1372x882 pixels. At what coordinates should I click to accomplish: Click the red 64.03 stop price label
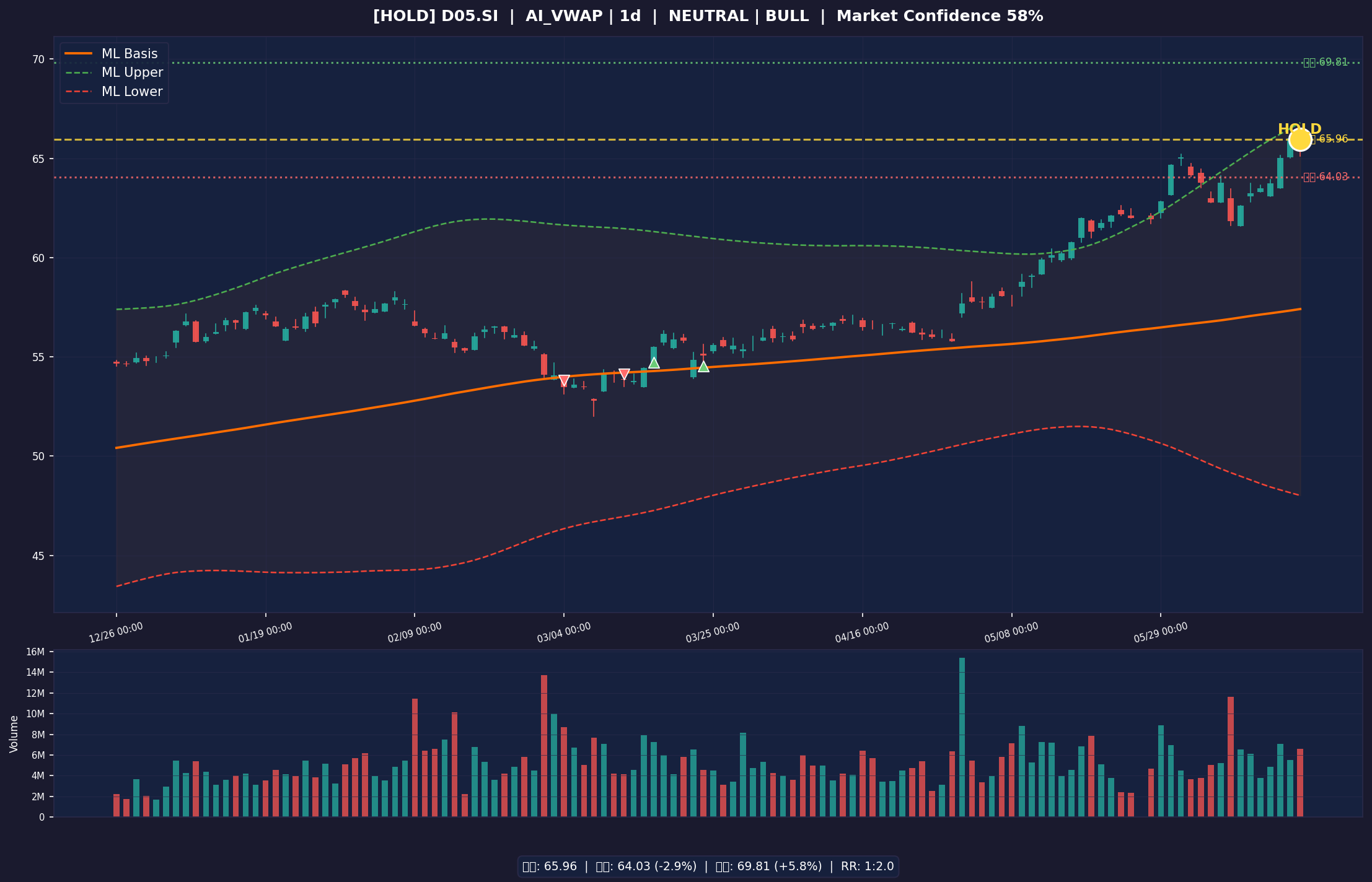click(x=1326, y=177)
